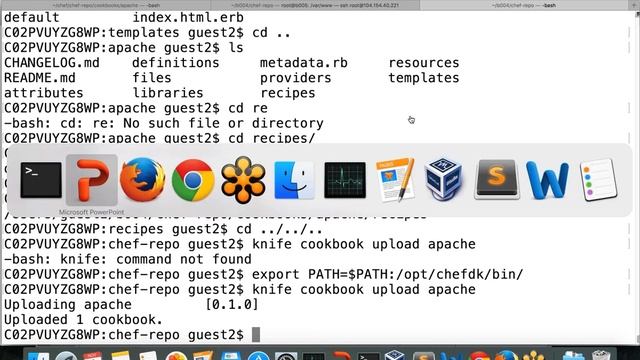Screen dimensions: 640x360
Task: Click the 'cd ..' command on templates prompt
Action: (271, 33)
